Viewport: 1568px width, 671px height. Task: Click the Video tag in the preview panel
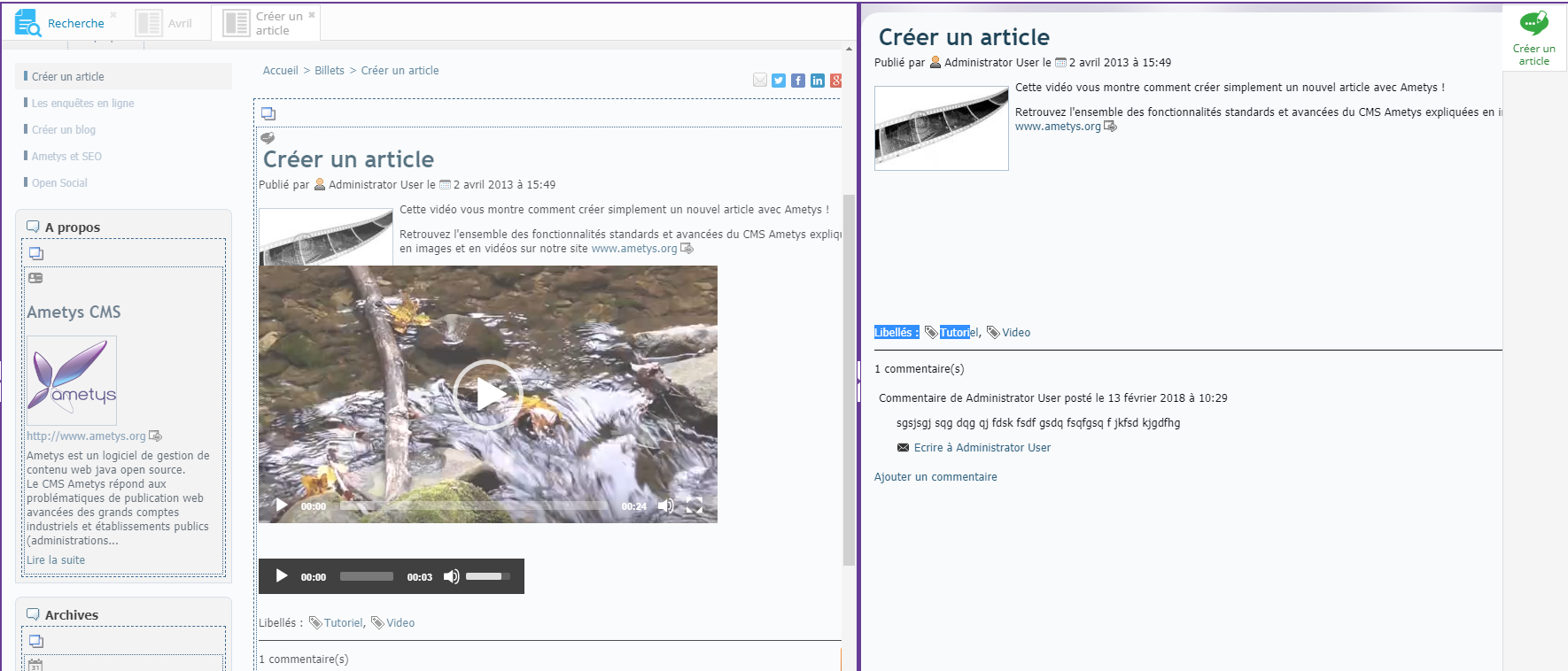click(1016, 333)
